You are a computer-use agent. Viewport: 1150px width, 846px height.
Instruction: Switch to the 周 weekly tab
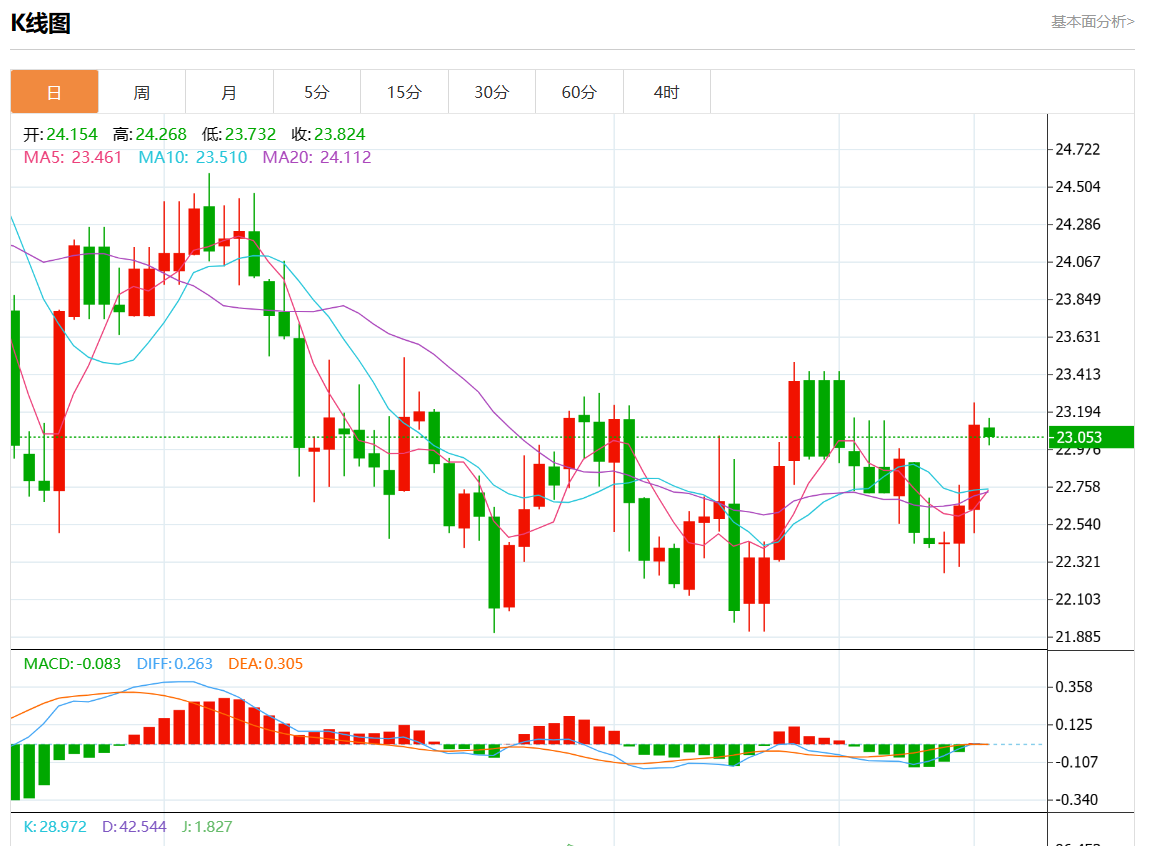coord(142,92)
